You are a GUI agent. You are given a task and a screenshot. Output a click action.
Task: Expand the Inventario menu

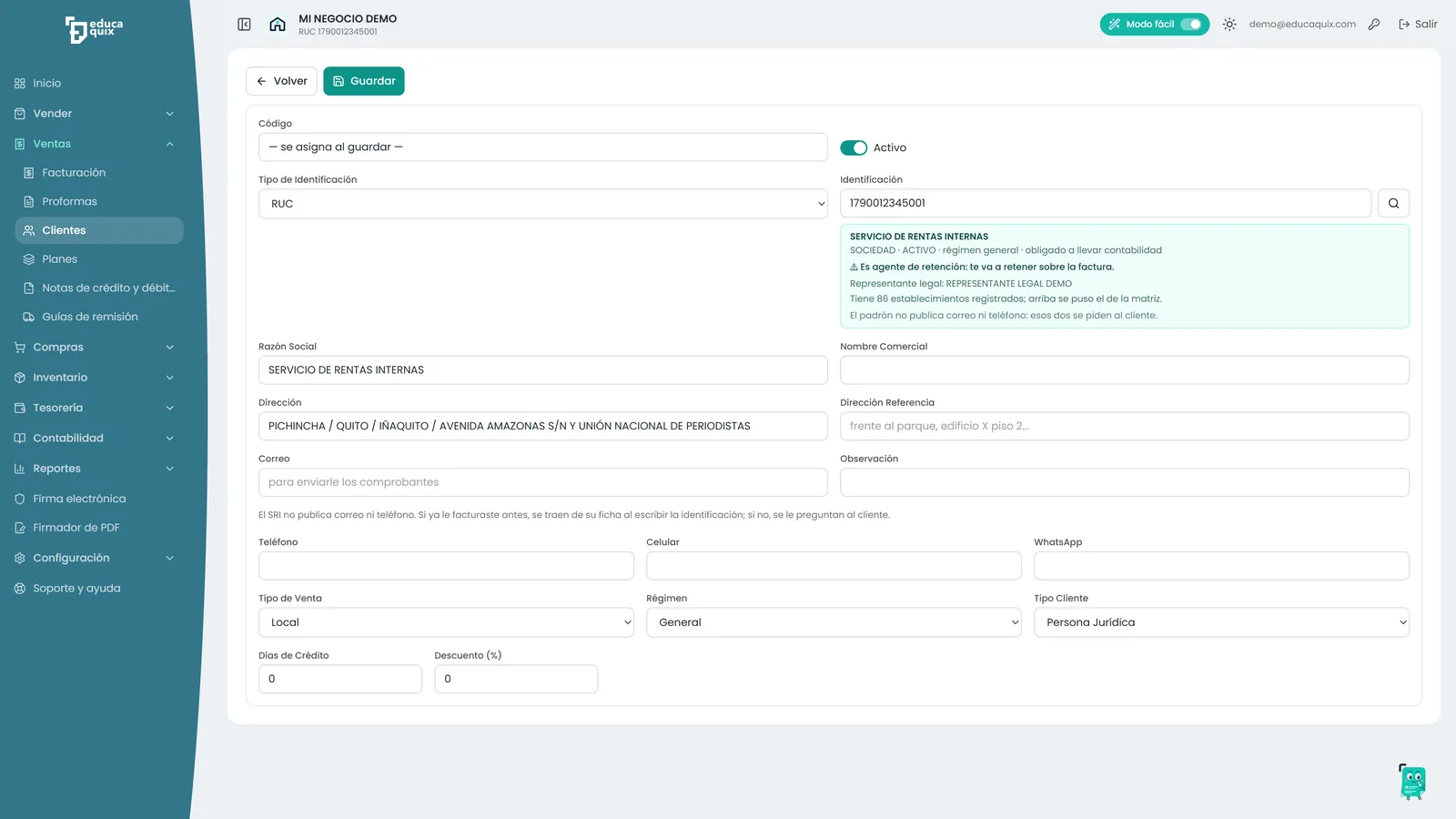(x=95, y=378)
